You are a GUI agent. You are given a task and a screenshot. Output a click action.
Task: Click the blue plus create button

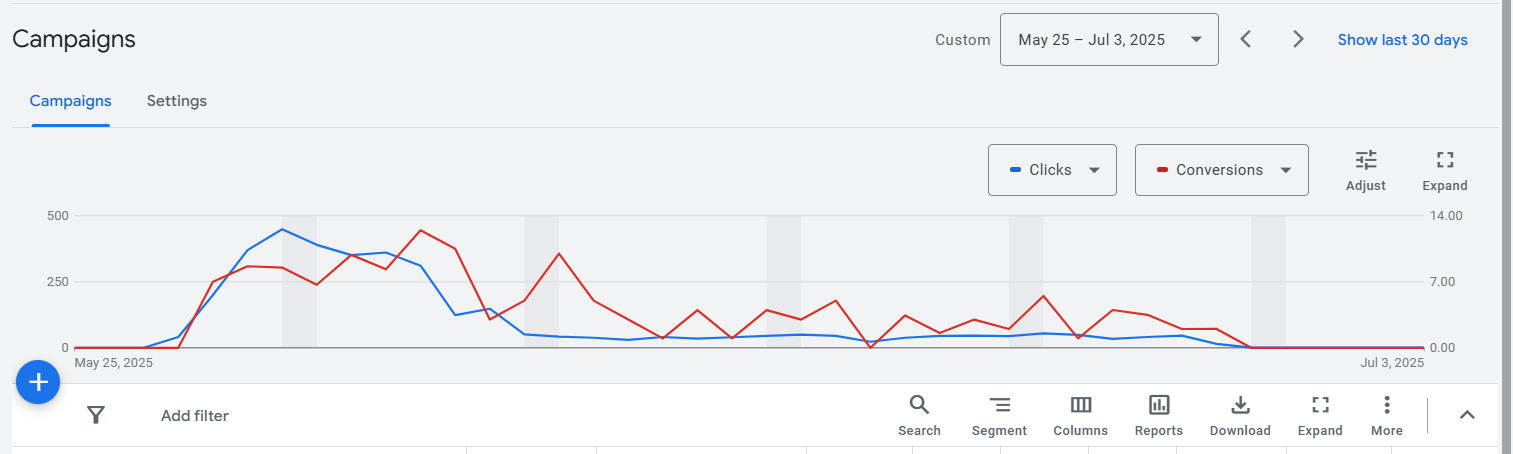(x=38, y=382)
